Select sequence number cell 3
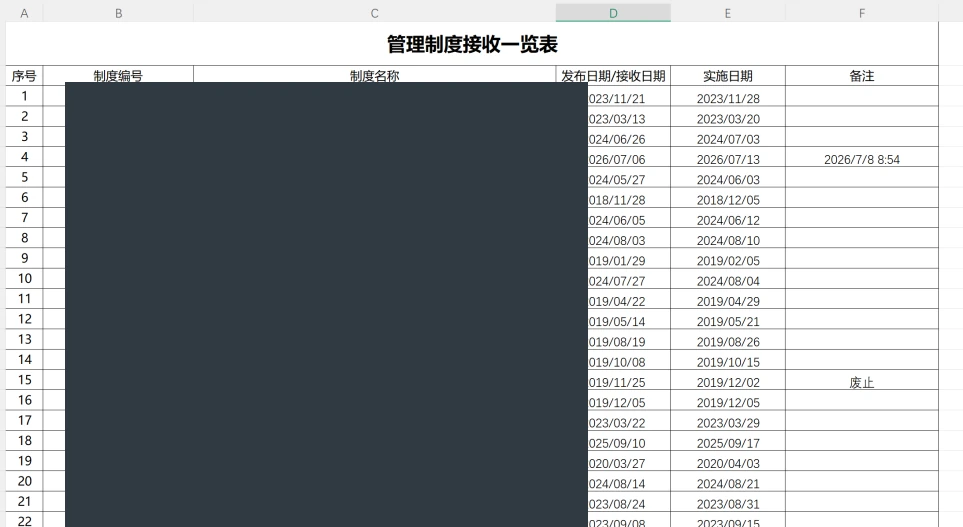The width and height of the screenshot is (963, 527). 24,136
